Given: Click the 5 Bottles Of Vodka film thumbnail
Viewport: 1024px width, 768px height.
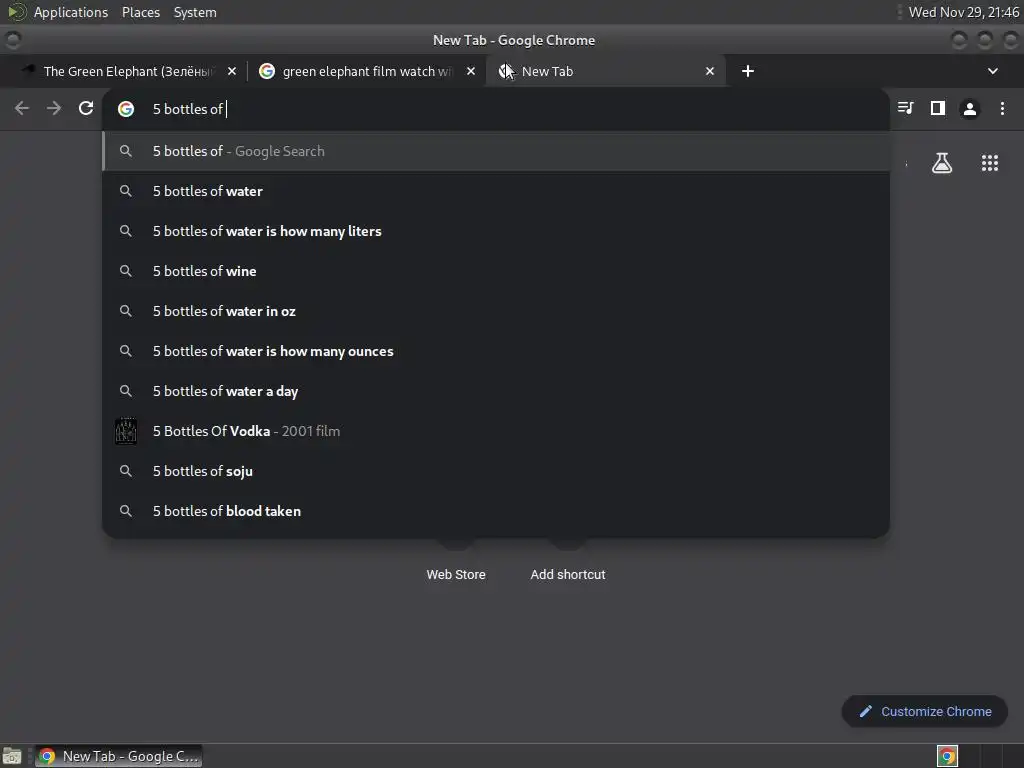Looking at the screenshot, I should (126, 431).
